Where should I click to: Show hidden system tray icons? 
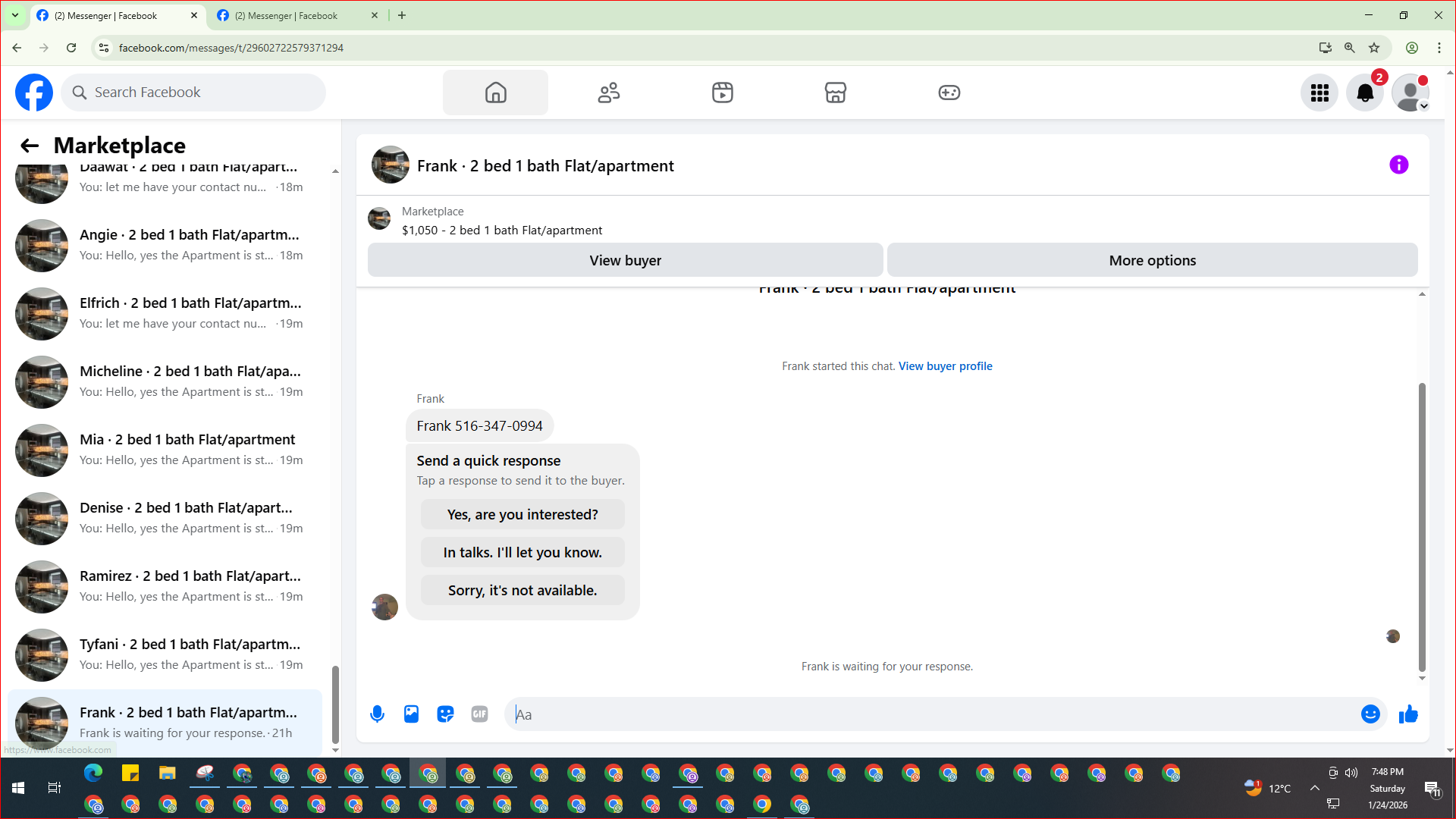pyautogui.click(x=1314, y=788)
